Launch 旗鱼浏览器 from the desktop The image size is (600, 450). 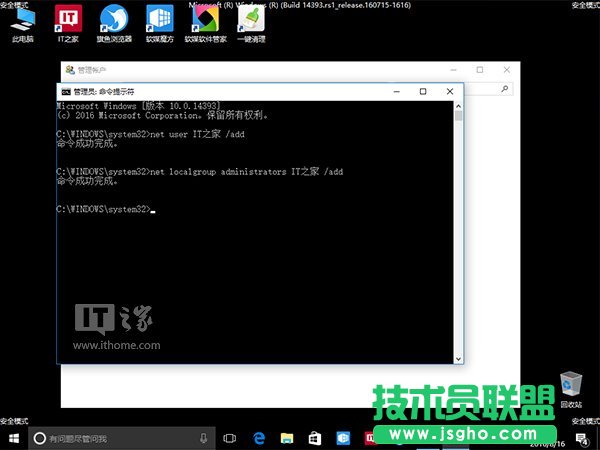(x=113, y=22)
